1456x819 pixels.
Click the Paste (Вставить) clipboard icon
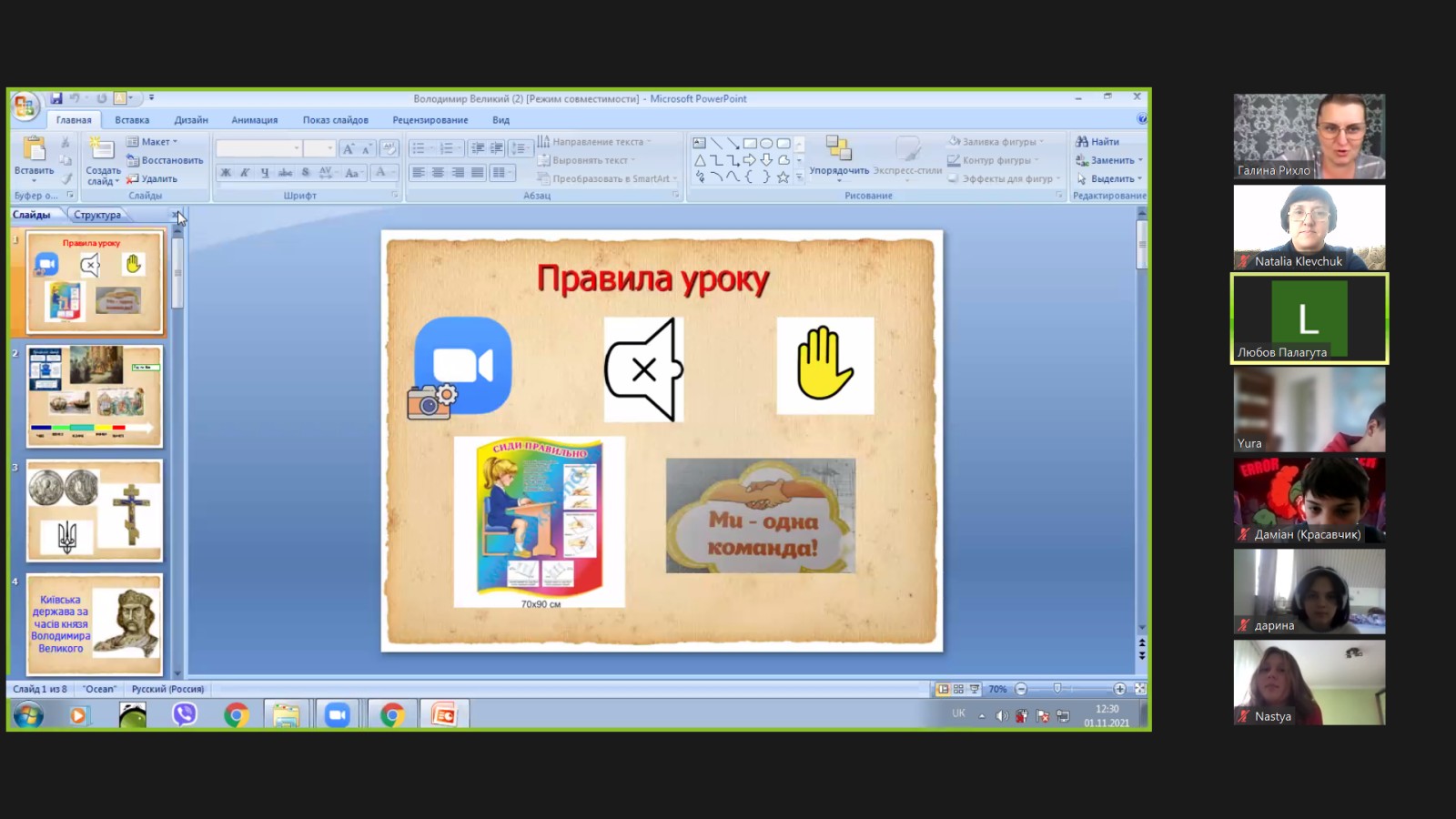(x=34, y=149)
